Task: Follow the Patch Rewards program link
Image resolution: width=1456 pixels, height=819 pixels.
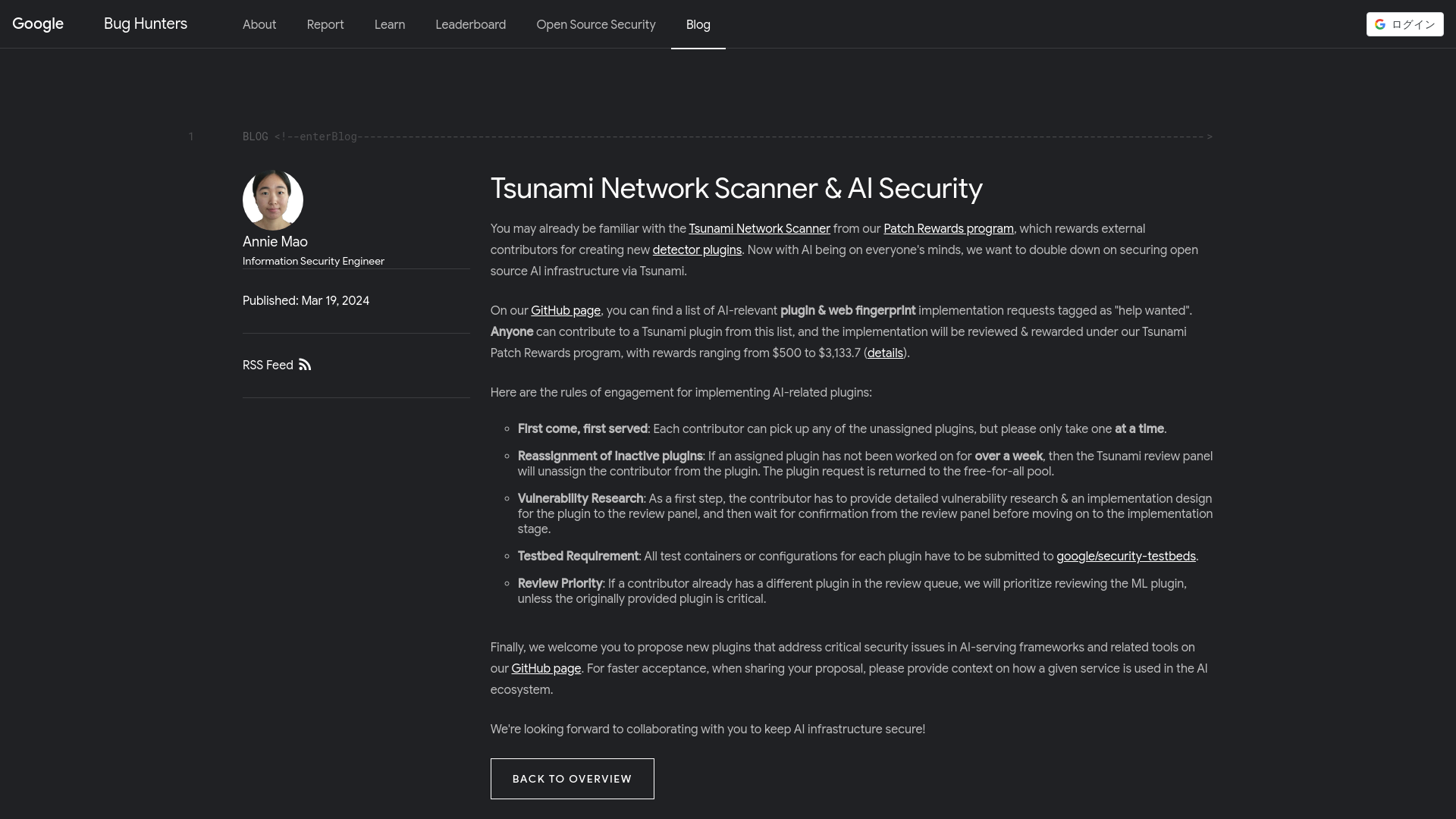Action: pos(948,229)
